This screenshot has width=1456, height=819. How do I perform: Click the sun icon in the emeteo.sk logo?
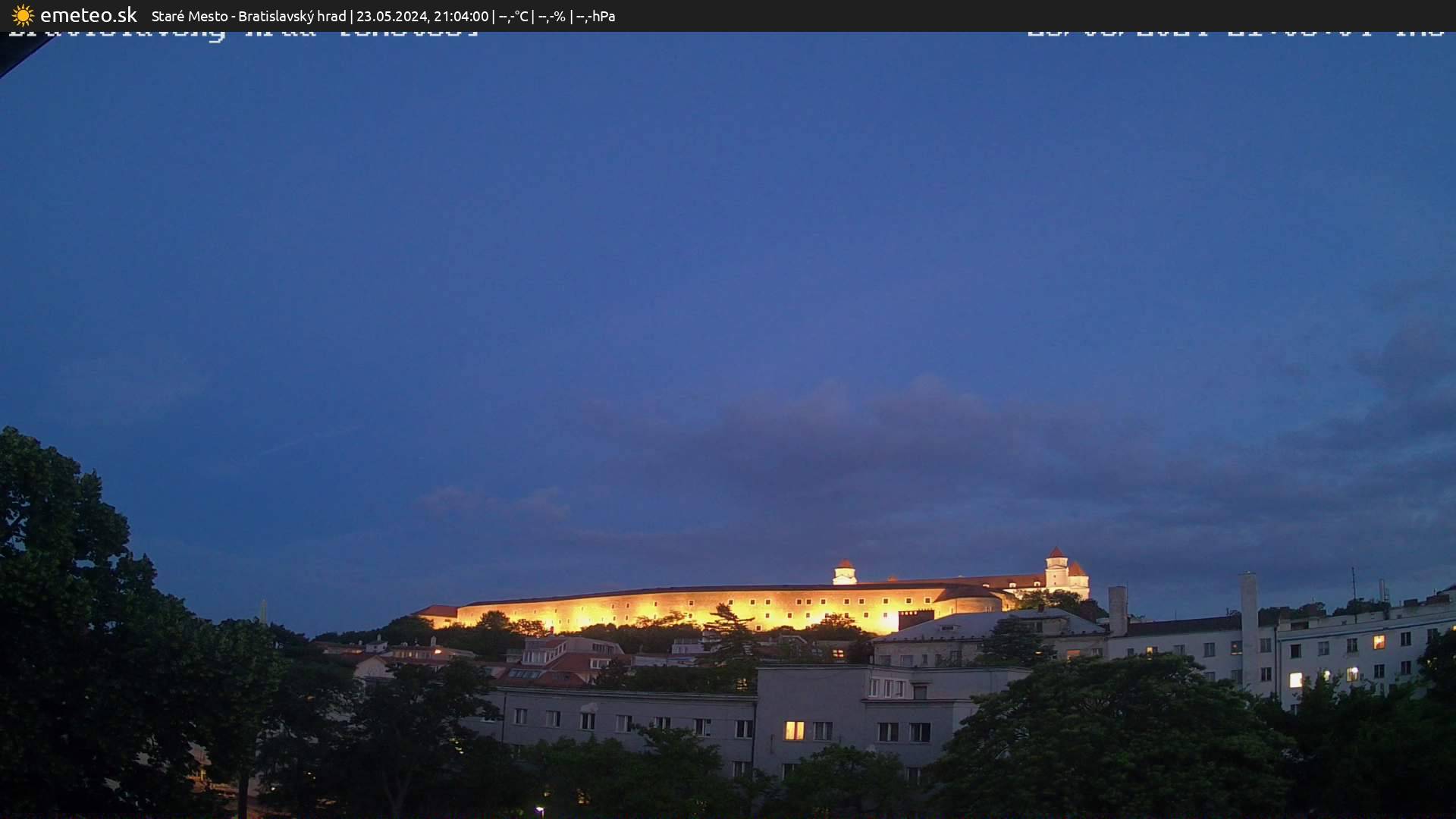[x=23, y=15]
